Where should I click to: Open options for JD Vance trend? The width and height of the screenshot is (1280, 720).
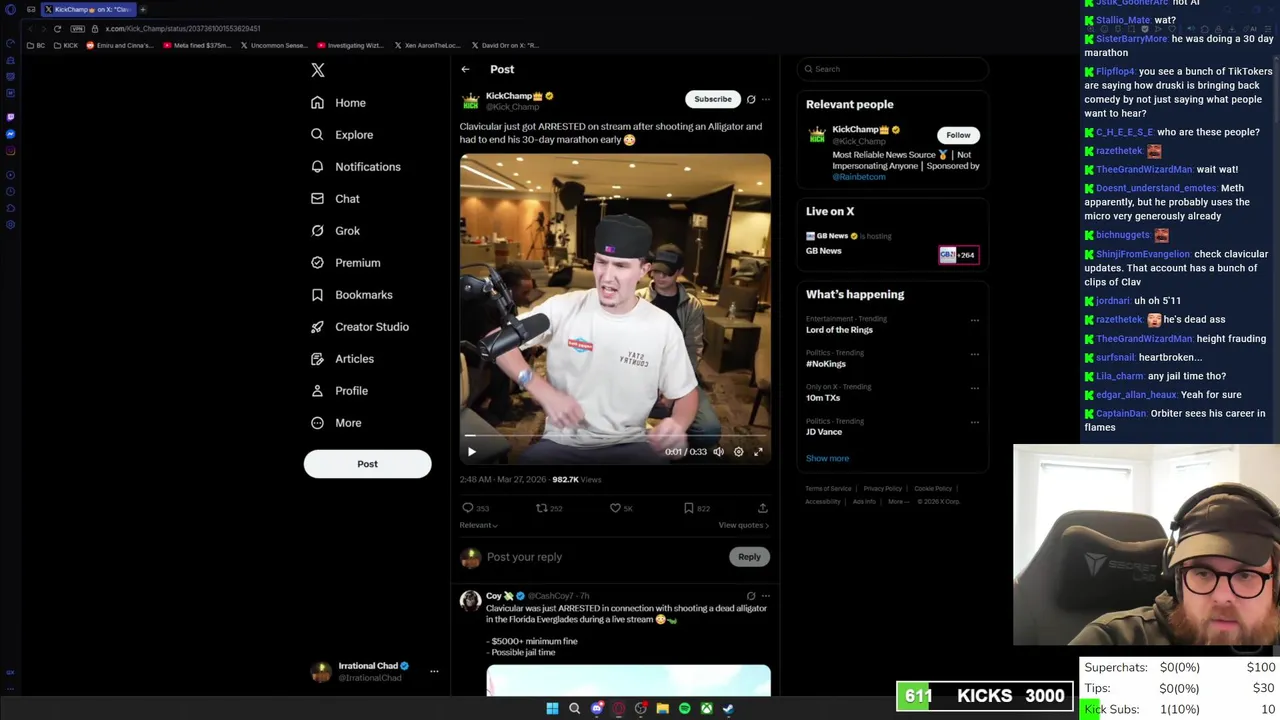pos(975,422)
